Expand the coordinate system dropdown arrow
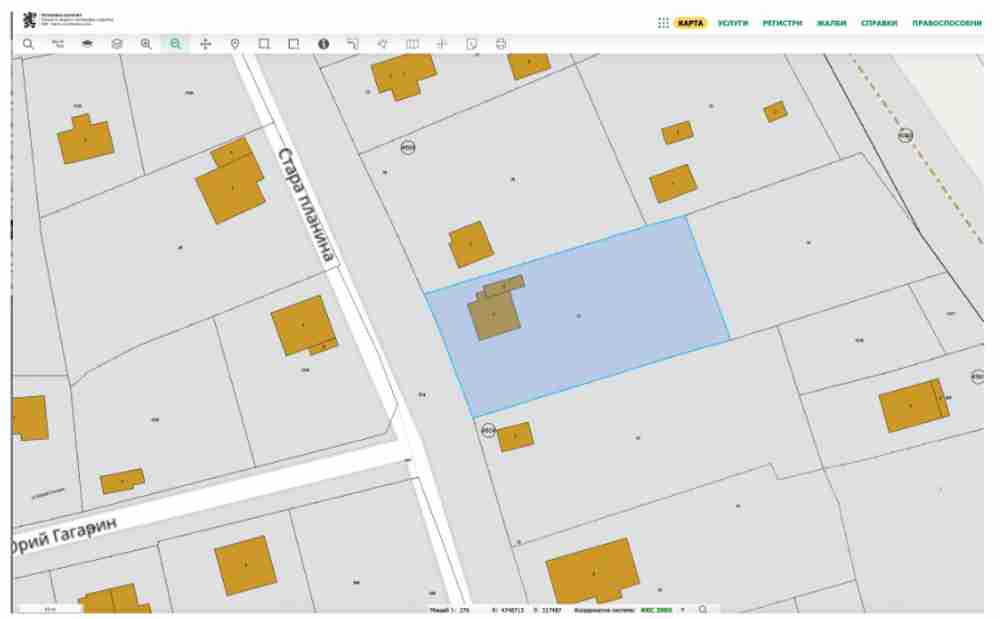This screenshot has height=619, width=1000. click(683, 609)
